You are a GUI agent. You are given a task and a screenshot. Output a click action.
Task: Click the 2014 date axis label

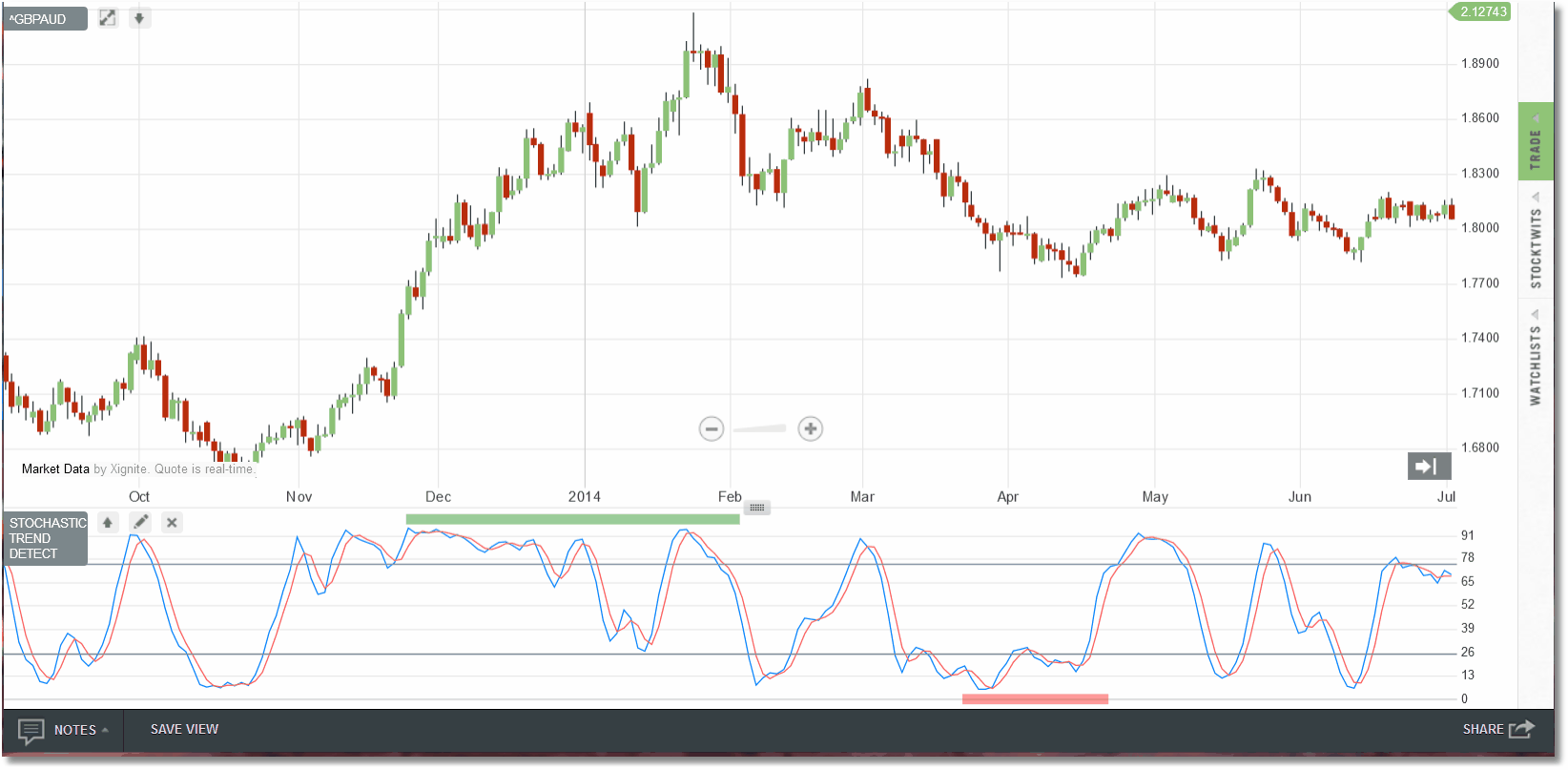[x=585, y=497]
